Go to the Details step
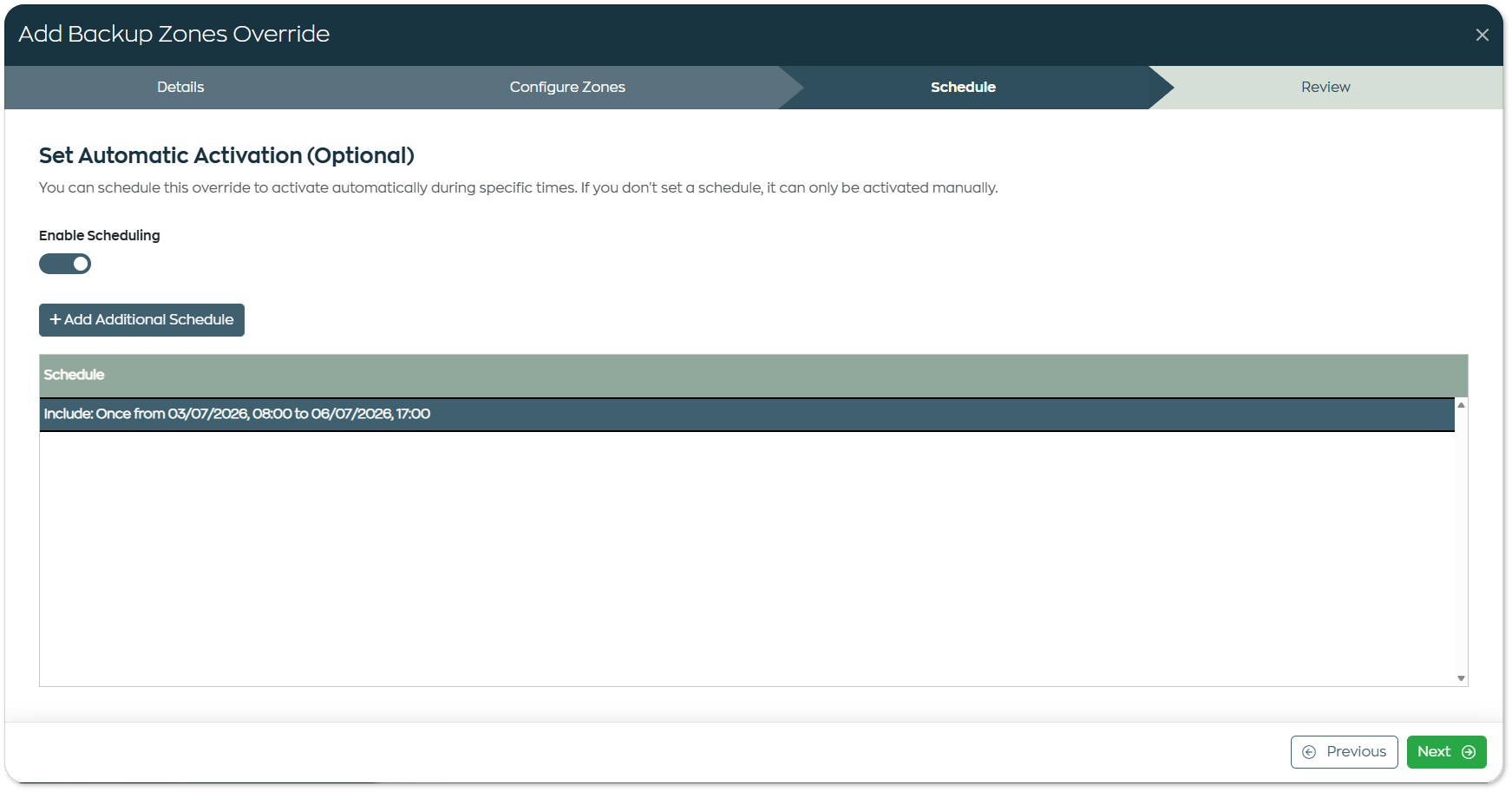 [x=180, y=87]
